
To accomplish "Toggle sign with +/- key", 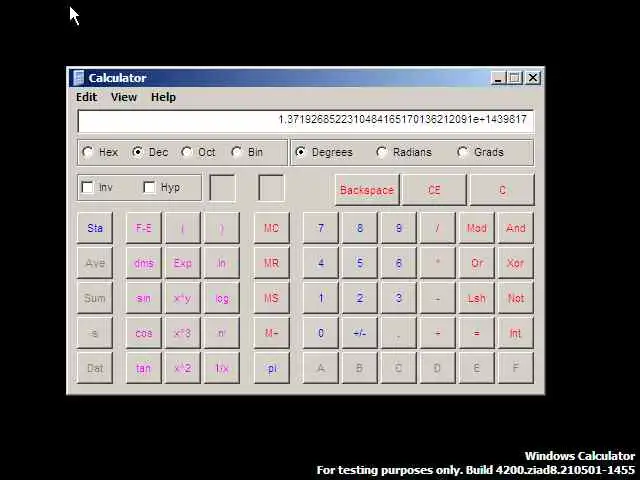I will [x=360, y=333].
